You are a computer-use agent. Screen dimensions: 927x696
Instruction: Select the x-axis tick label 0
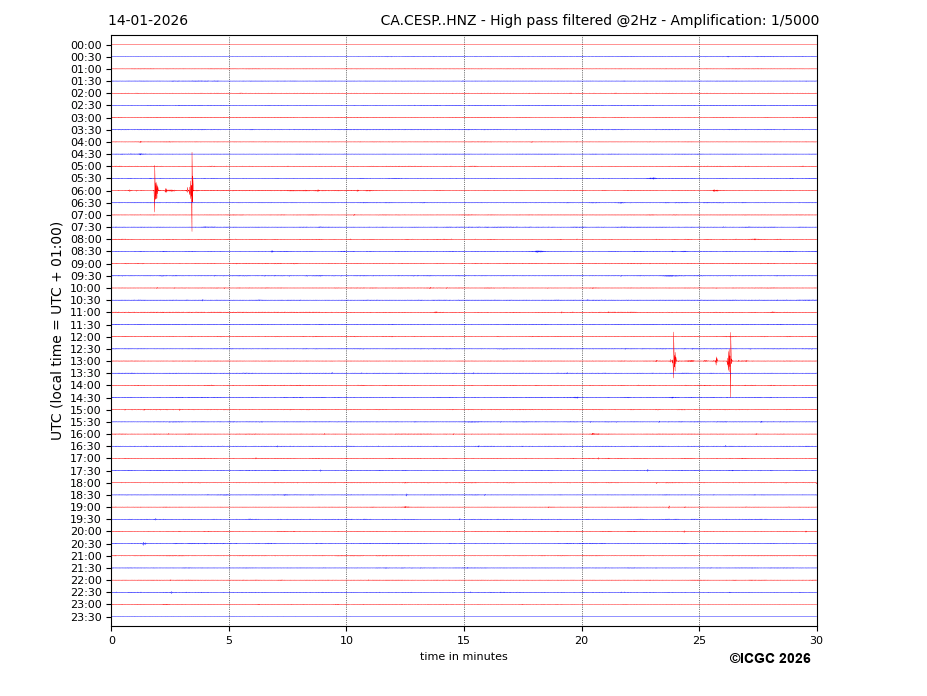point(112,640)
